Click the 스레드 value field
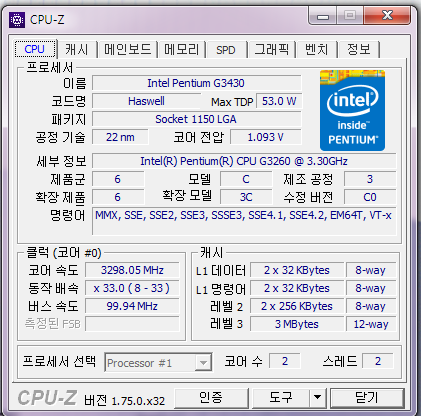The width and height of the screenshot is (421, 416). coord(378,361)
